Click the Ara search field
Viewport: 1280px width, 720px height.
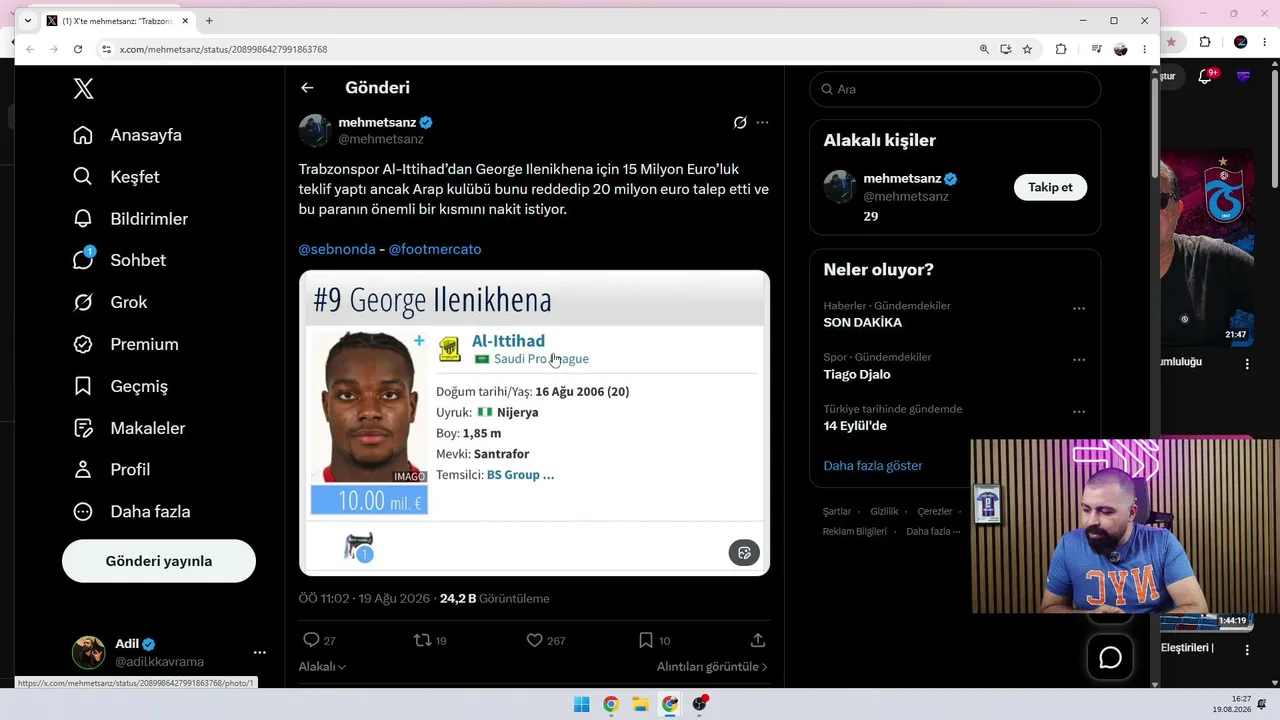coord(955,89)
